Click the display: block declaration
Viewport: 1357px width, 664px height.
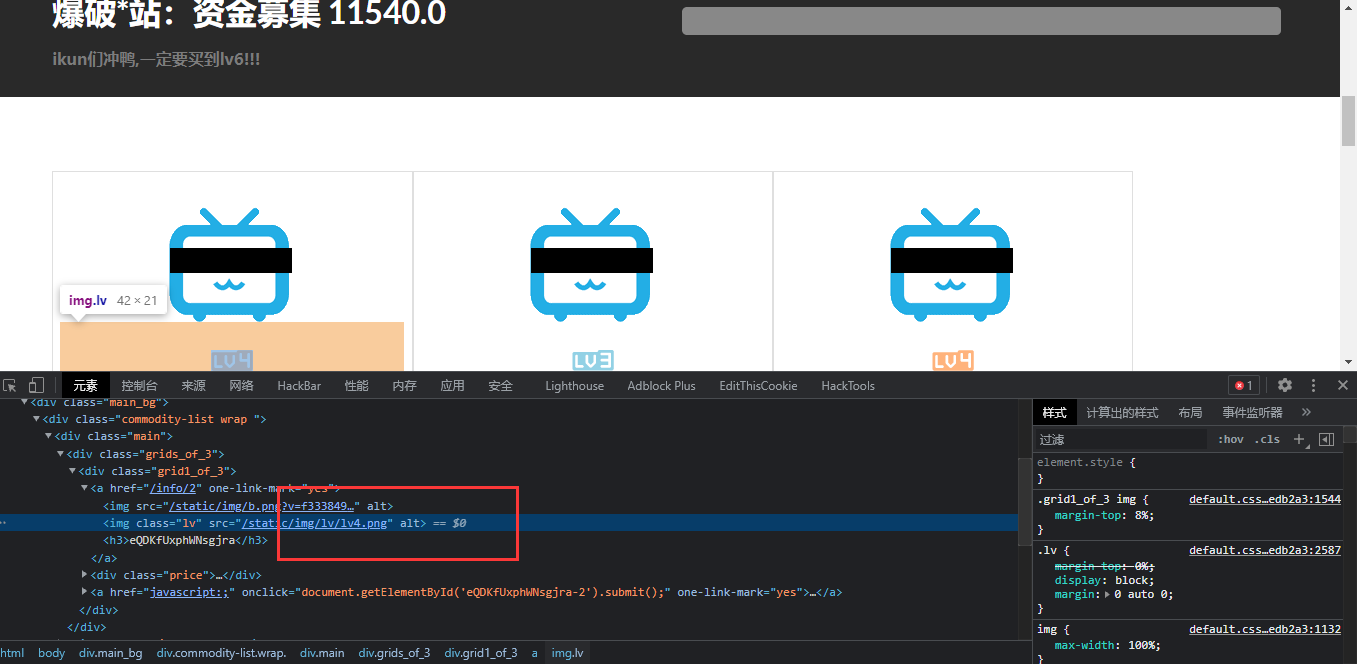click(1104, 580)
